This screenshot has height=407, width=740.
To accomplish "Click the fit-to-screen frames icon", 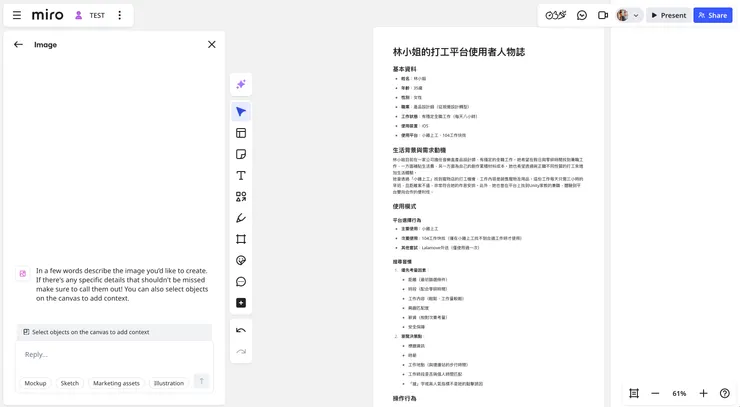I will tap(634, 393).
